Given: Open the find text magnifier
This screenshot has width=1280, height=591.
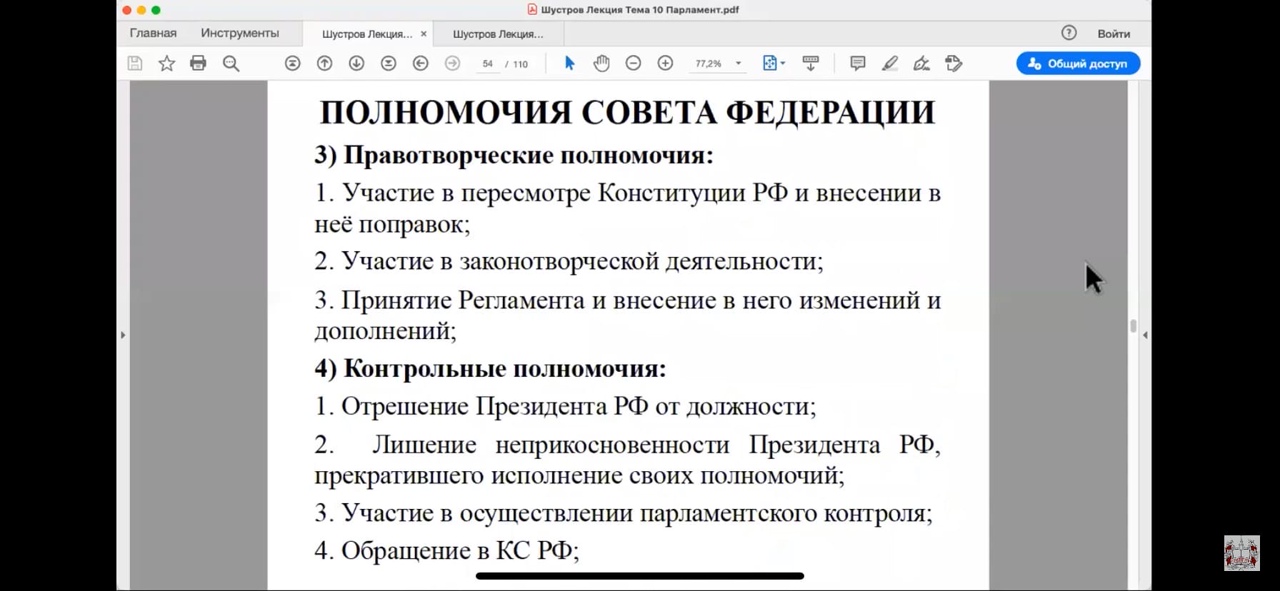Looking at the screenshot, I should 231,63.
